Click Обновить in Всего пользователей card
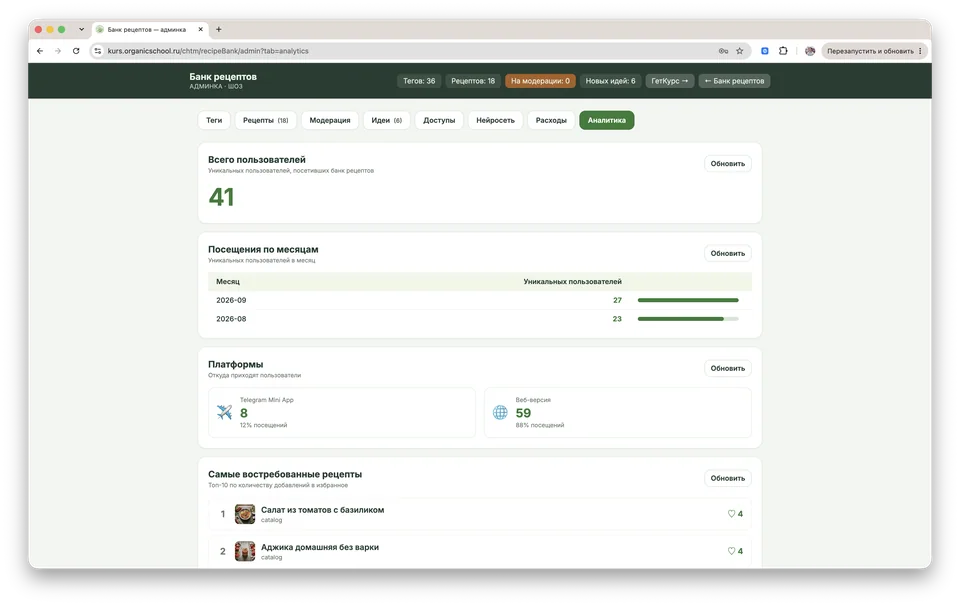This screenshot has height=606, width=960. coord(727,163)
